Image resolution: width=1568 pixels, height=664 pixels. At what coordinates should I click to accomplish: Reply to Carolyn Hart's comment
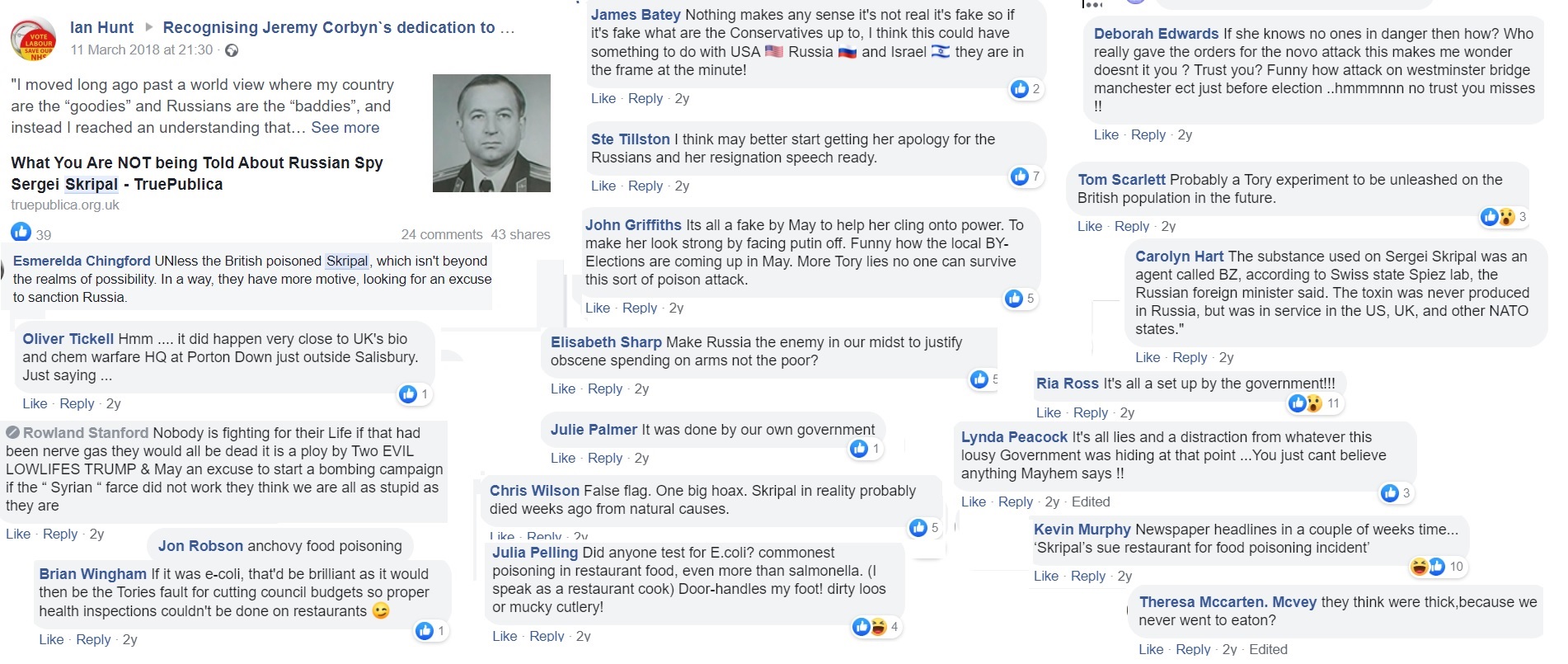[1189, 357]
